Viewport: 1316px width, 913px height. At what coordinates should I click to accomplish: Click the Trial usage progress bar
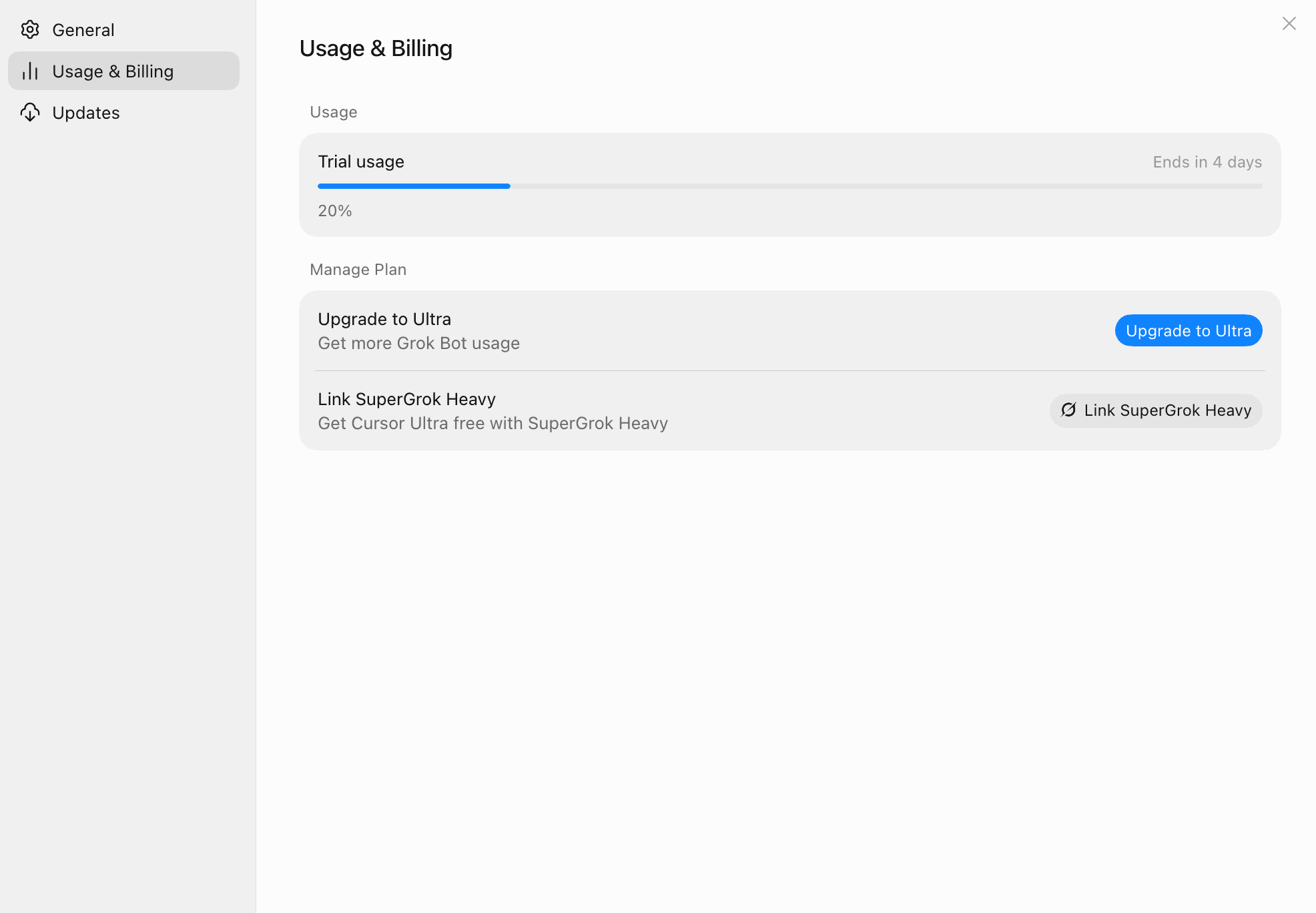pyautogui.click(x=790, y=186)
